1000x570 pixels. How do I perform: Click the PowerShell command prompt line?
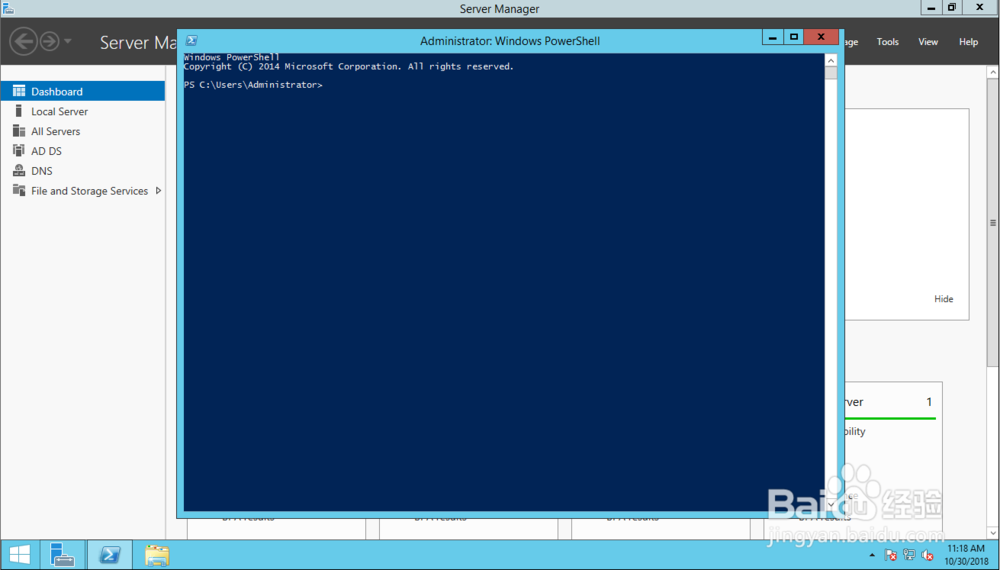click(x=253, y=85)
